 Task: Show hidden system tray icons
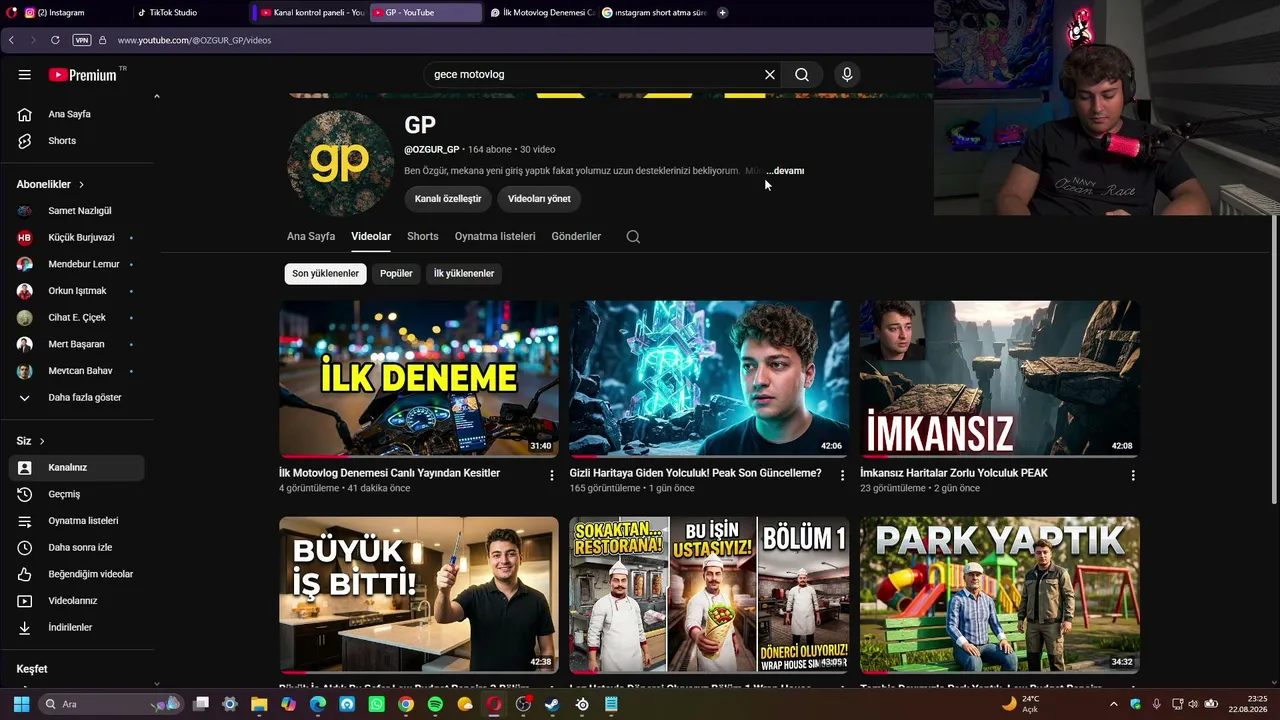point(1114,704)
